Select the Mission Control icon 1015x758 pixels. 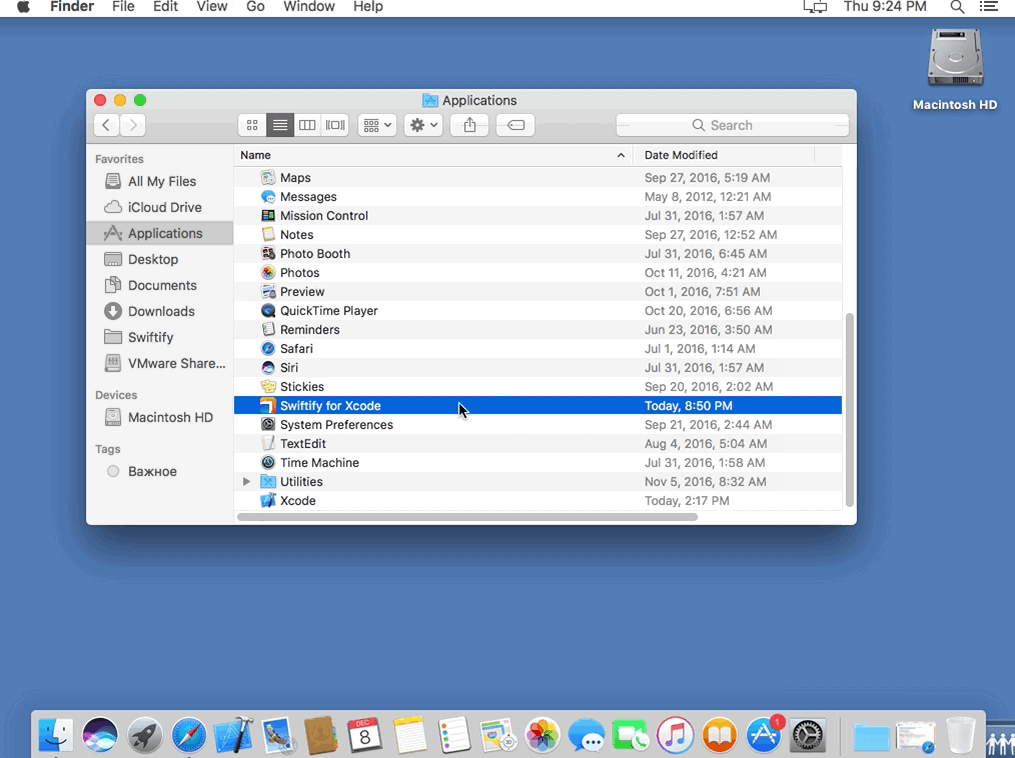pos(268,216)
